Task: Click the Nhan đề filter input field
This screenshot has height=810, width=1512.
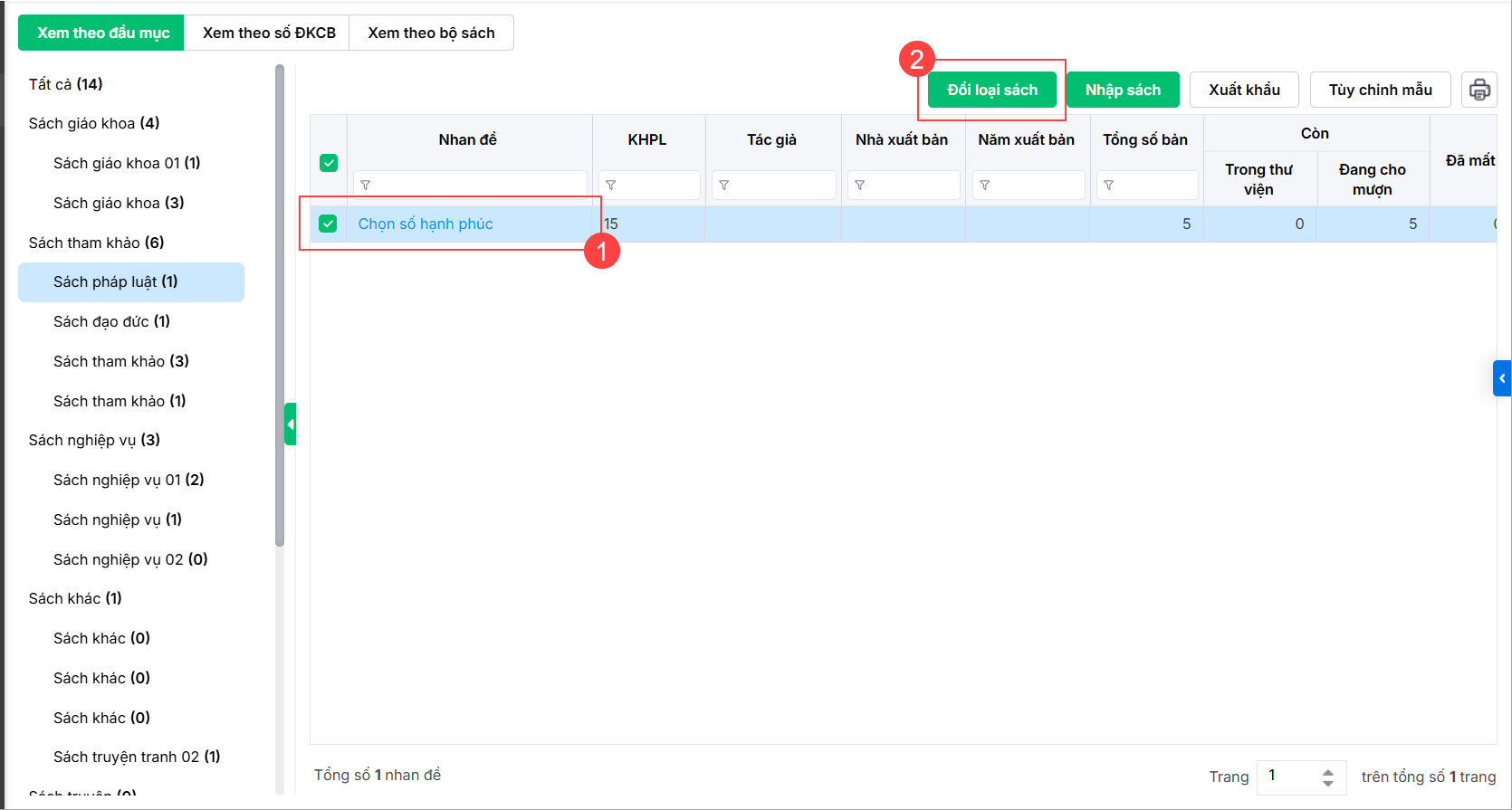Action: tap(470, 185)
